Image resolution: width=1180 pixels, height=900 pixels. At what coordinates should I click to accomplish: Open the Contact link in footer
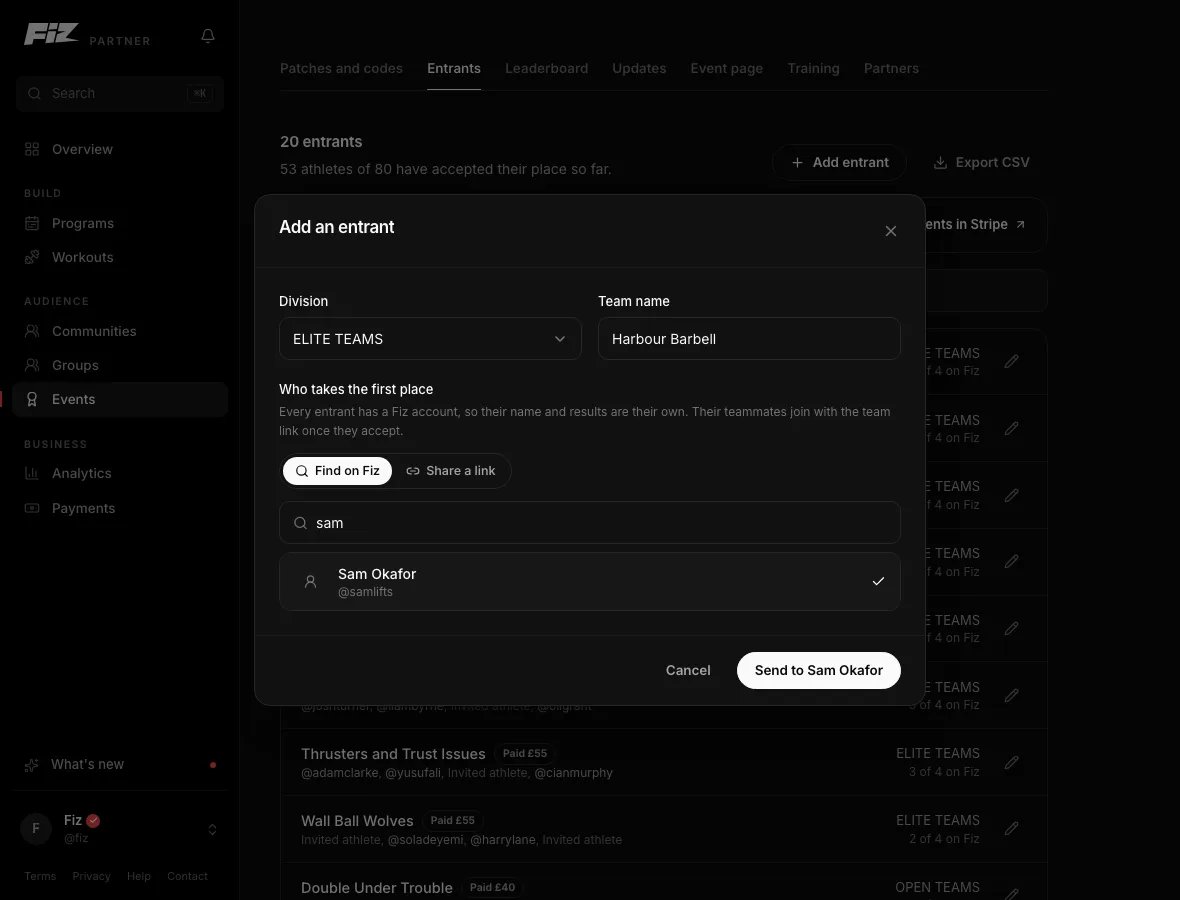click(187, 877)
